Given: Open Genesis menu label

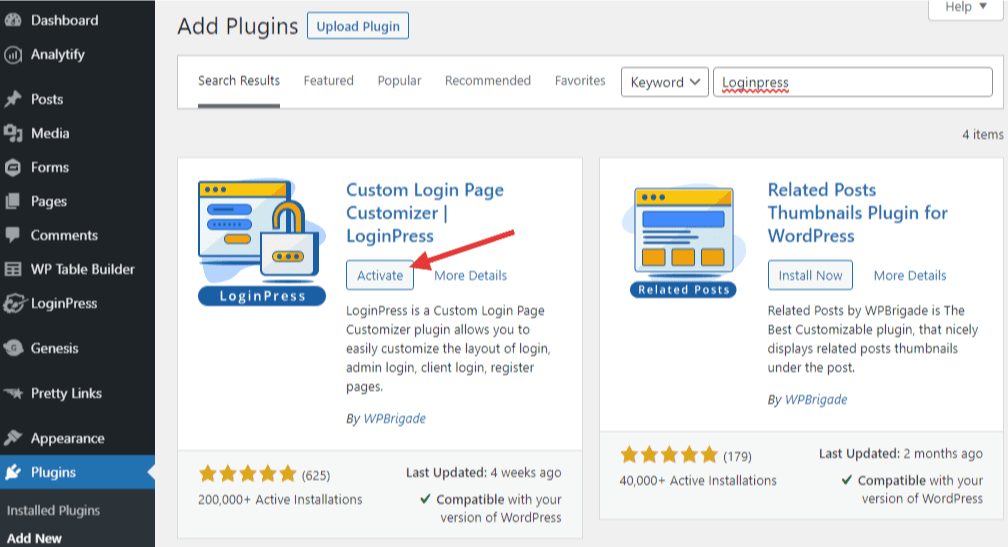Looking at the screenshot, I should click(x=55, y=348).
